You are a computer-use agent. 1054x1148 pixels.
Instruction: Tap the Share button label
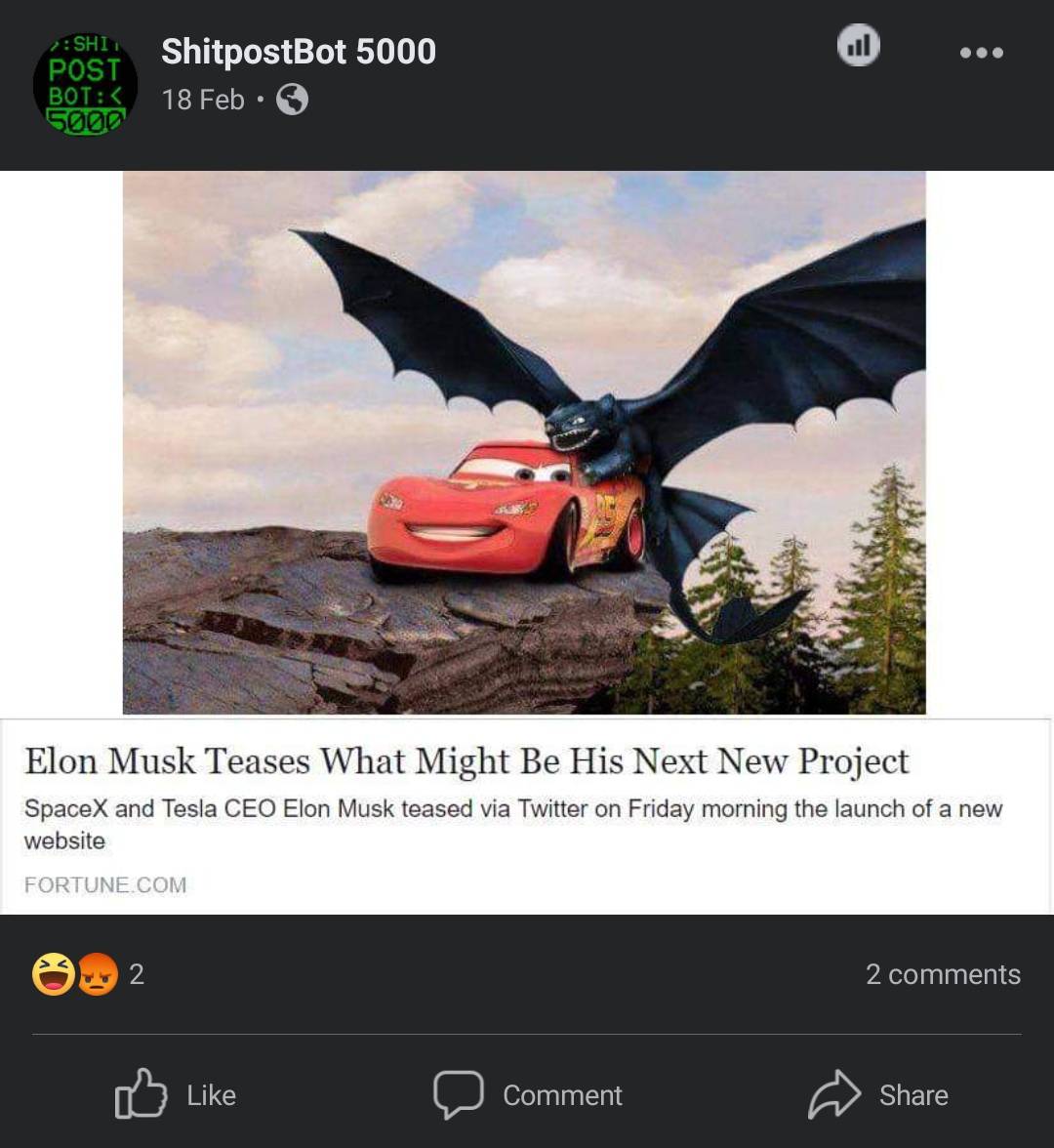click(x=913, y=1095)
